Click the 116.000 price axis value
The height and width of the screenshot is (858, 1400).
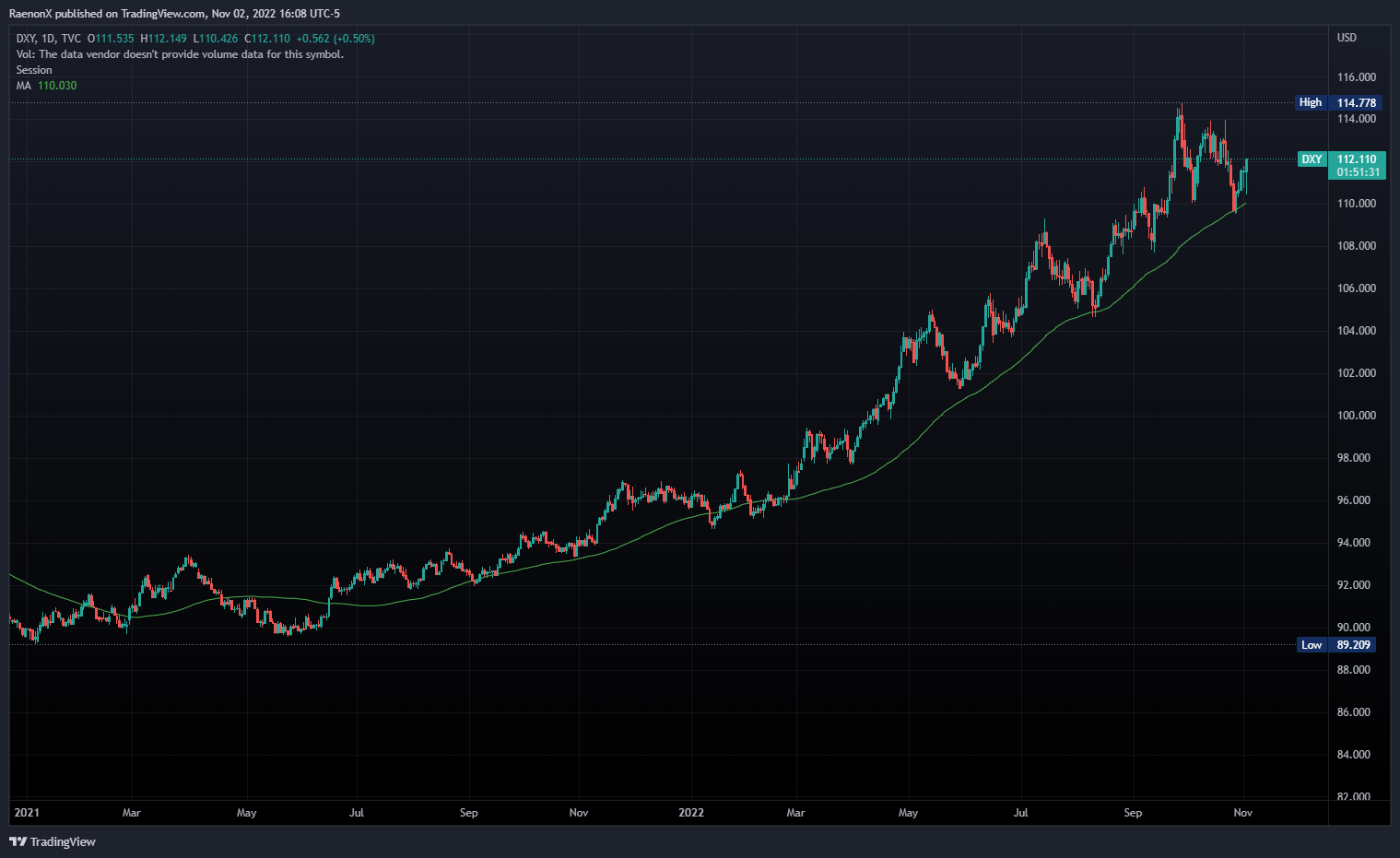[1357, 77]
